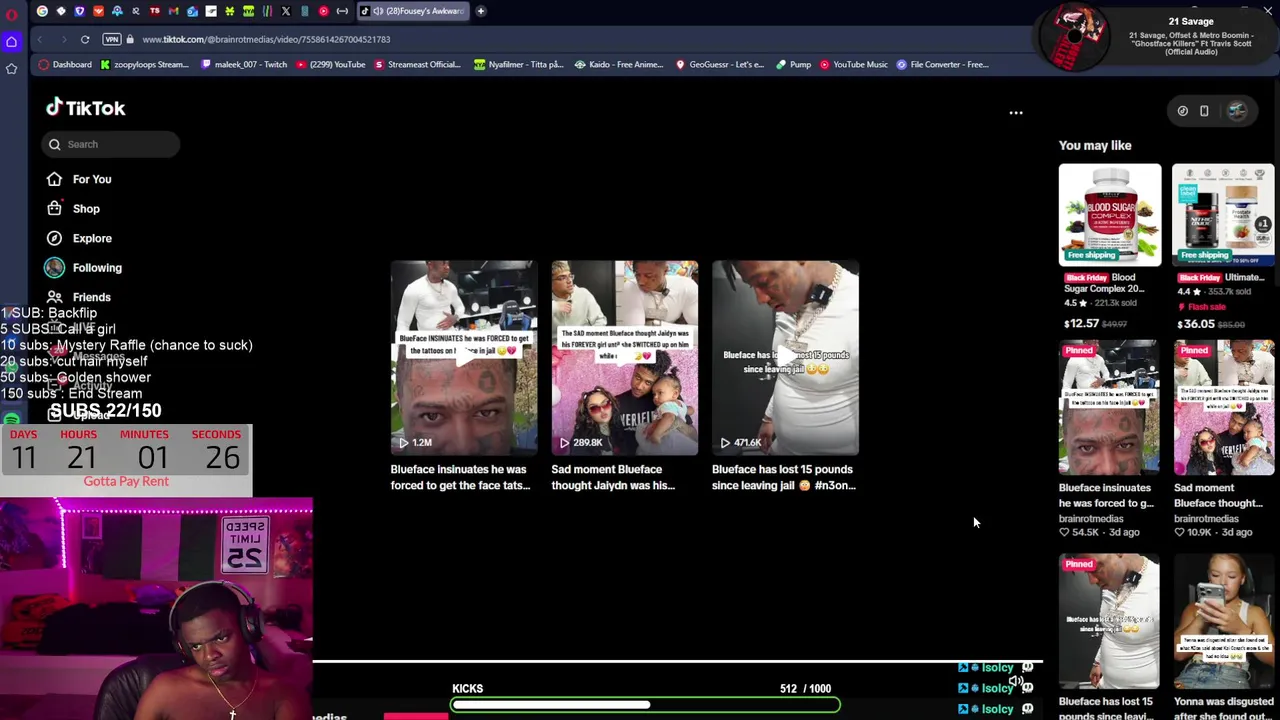Click the padlock site security icon
The image size is (1280, 720).
pos(130,39)
